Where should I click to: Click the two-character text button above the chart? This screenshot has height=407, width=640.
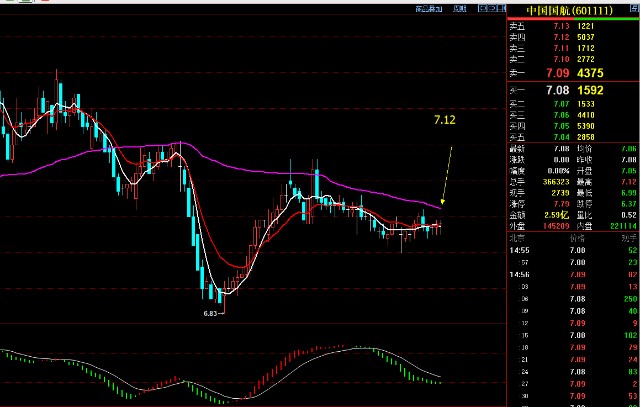(x=459, y=9)
